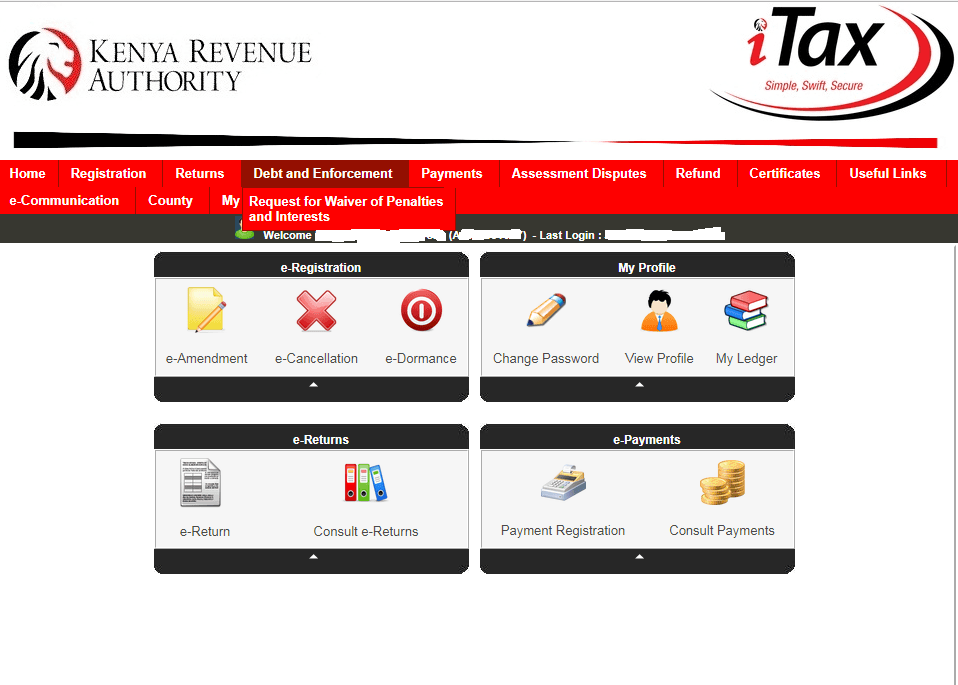Open the Useful Links menu
The width and height of the screenshot is (958, 685).
click(888, 174)
